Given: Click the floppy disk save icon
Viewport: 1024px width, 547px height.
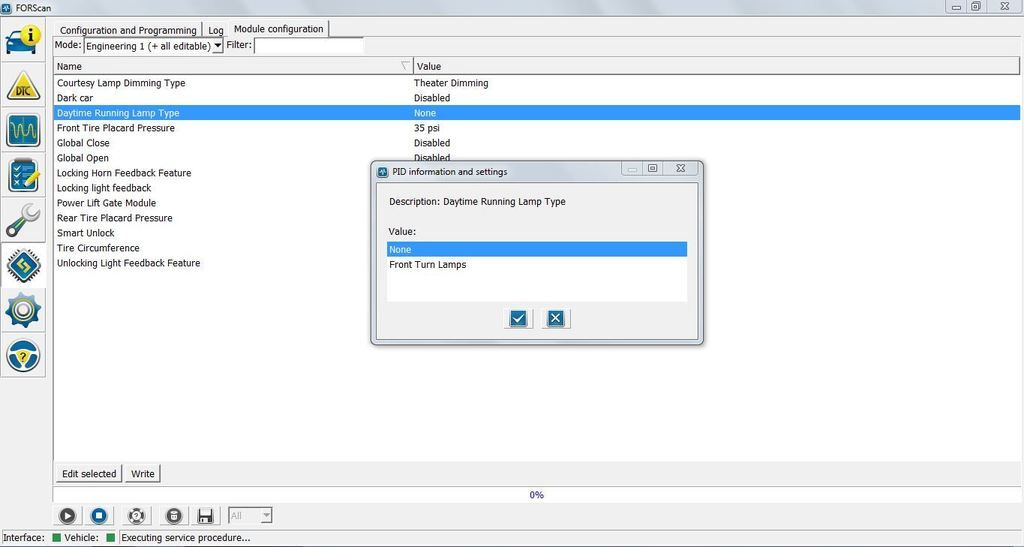Looking at the screenshot, I should coord(206,516).
